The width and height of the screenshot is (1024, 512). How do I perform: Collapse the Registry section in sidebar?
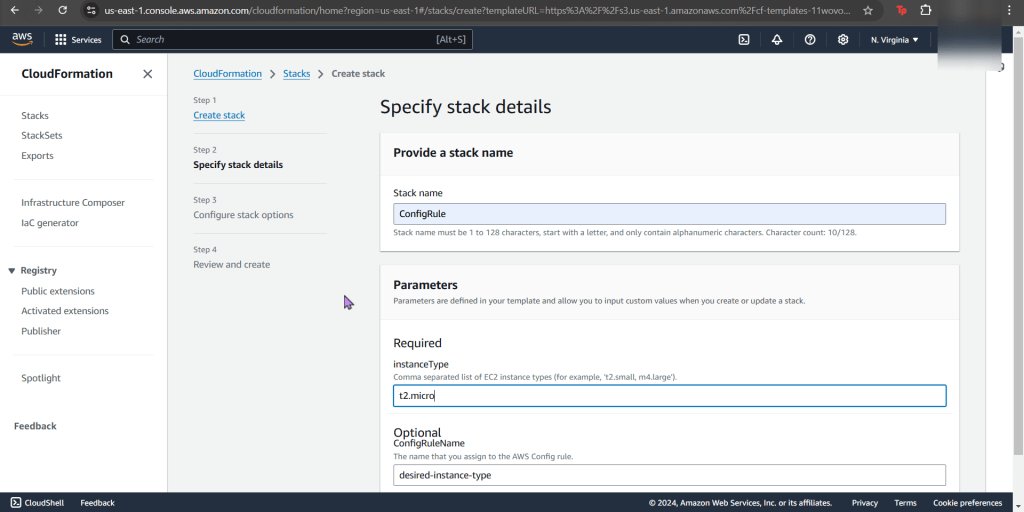pos(12,271)
